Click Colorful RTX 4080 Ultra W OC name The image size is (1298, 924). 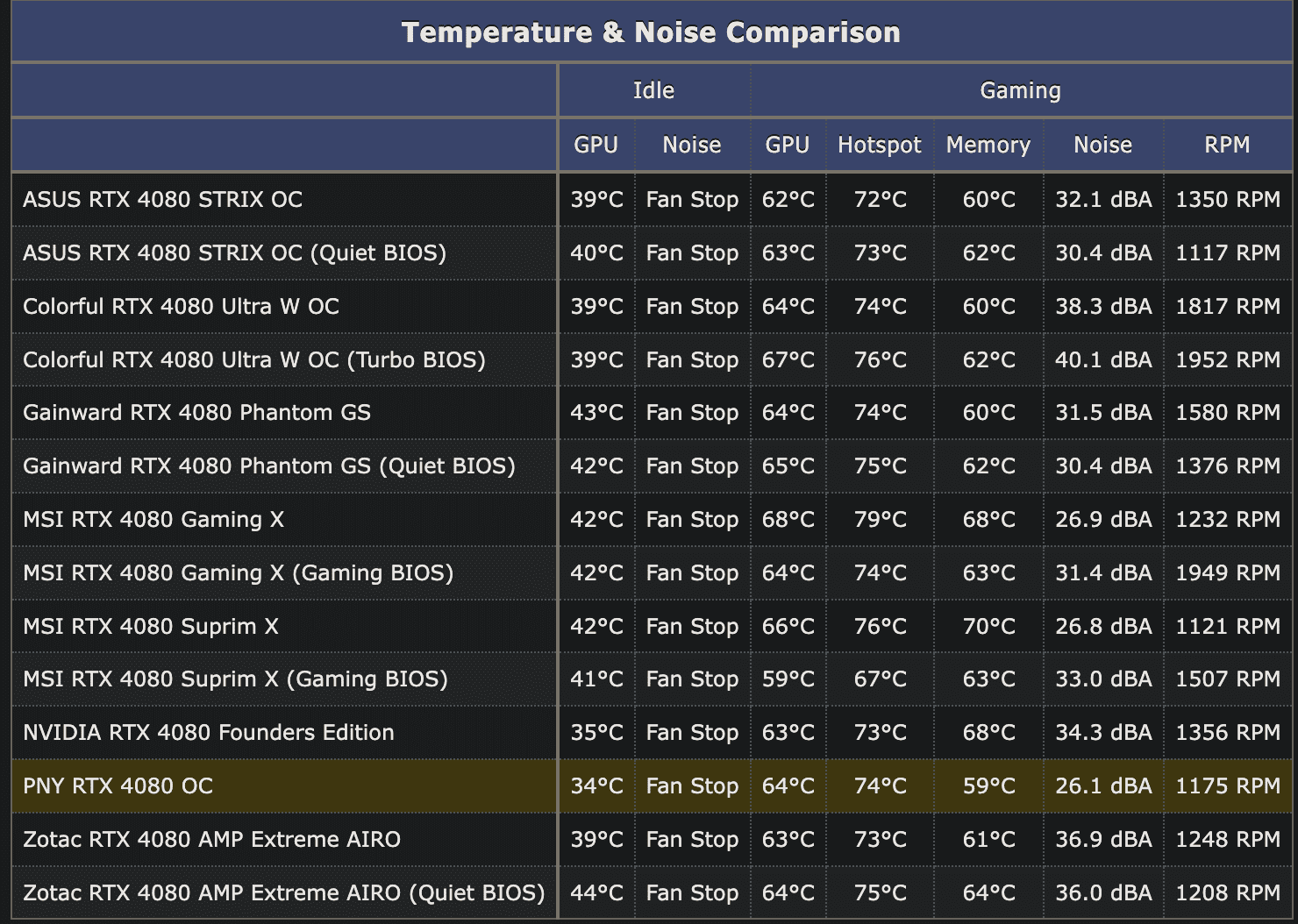coord(181,306)
